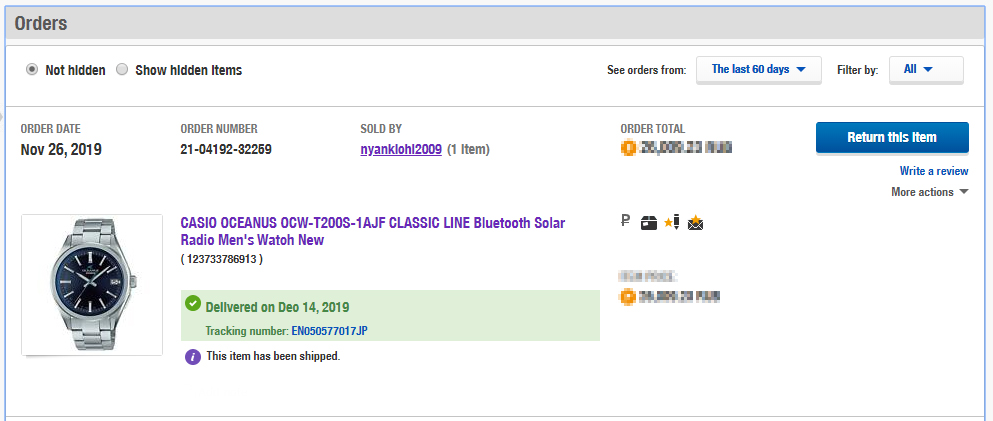The image size is (993, 421).
Task: Open the 'Write a review' link
Action: coord(934,171)
